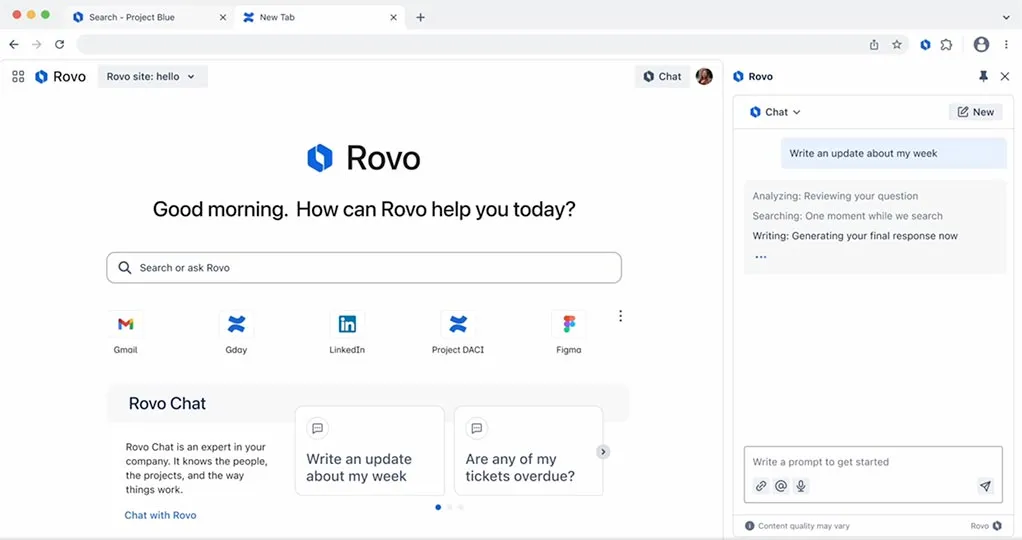This screenshot has width=1022, height=540.
Task: Click the Search or ask Rovo field
Action: 364,268
